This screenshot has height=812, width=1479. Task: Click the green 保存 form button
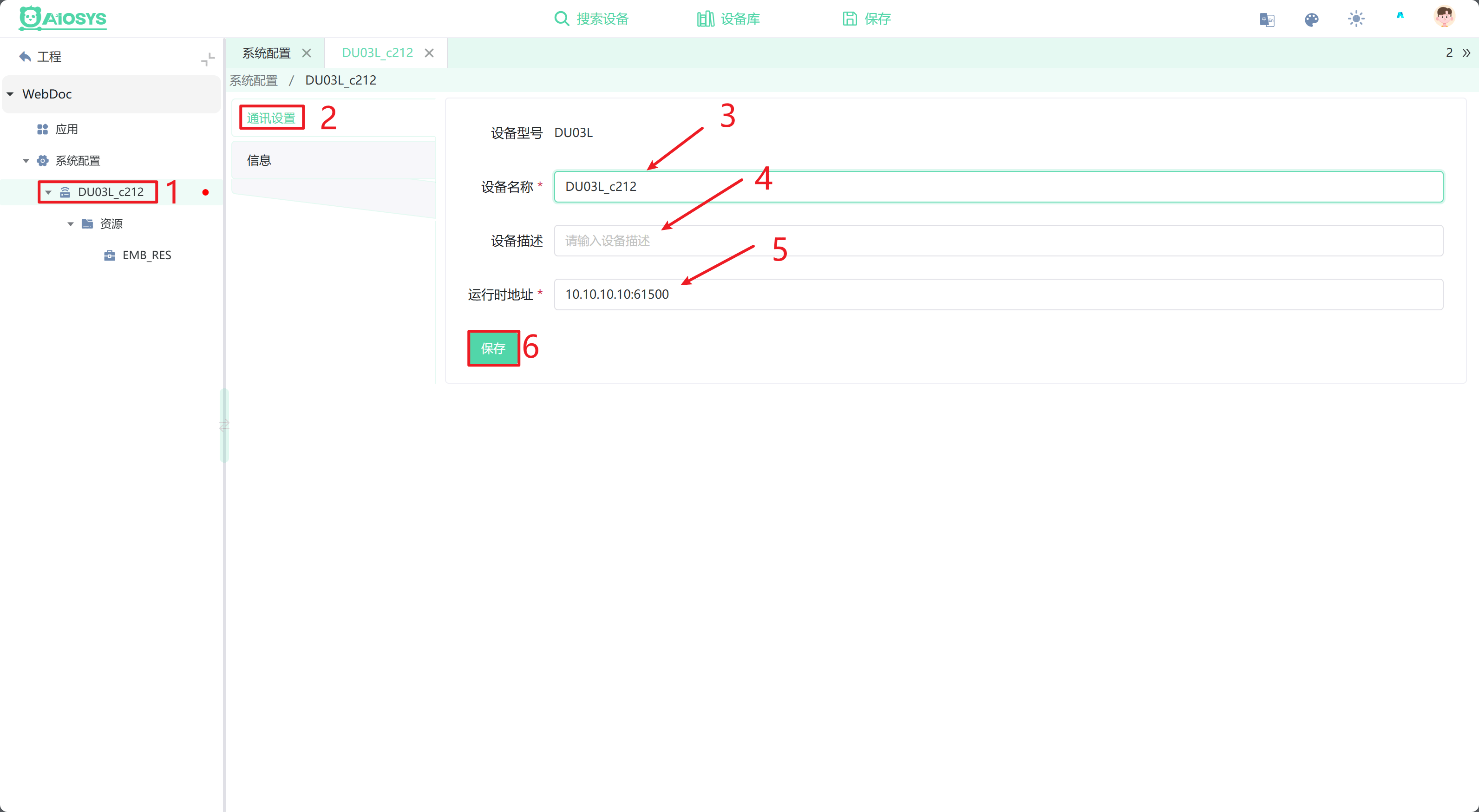[x=493, y=348]
